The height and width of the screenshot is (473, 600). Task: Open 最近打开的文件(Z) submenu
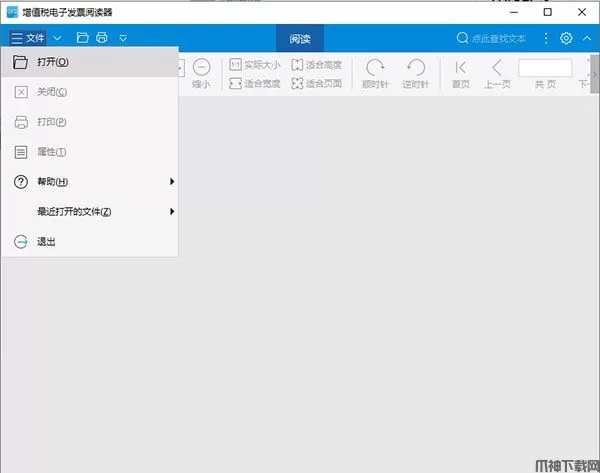click(x=90, y=212)
